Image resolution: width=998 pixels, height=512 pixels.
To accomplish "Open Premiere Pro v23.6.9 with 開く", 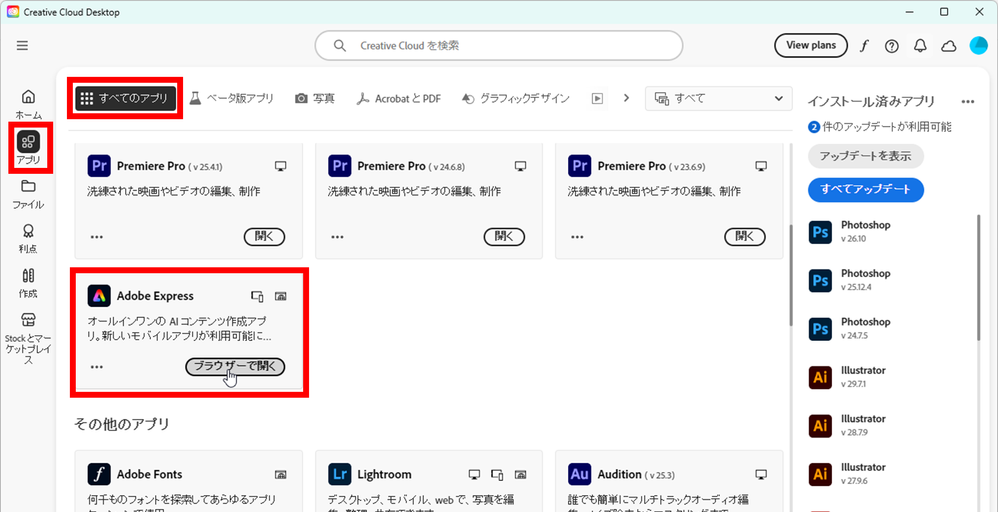I will coord(745,237).
